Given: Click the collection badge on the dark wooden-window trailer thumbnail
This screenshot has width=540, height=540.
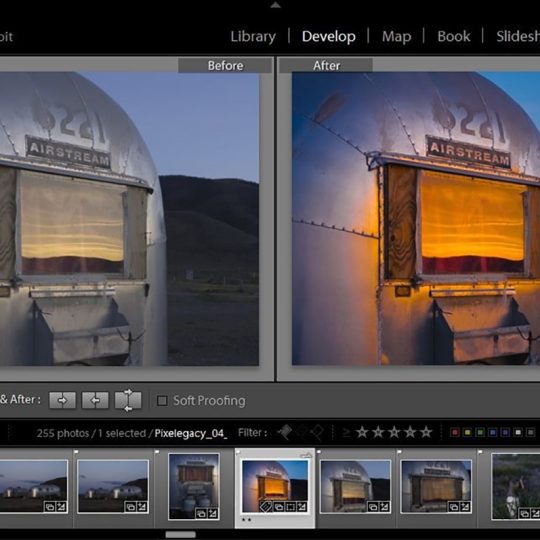Looking at the screenshot, I should [x=454, y=507].
